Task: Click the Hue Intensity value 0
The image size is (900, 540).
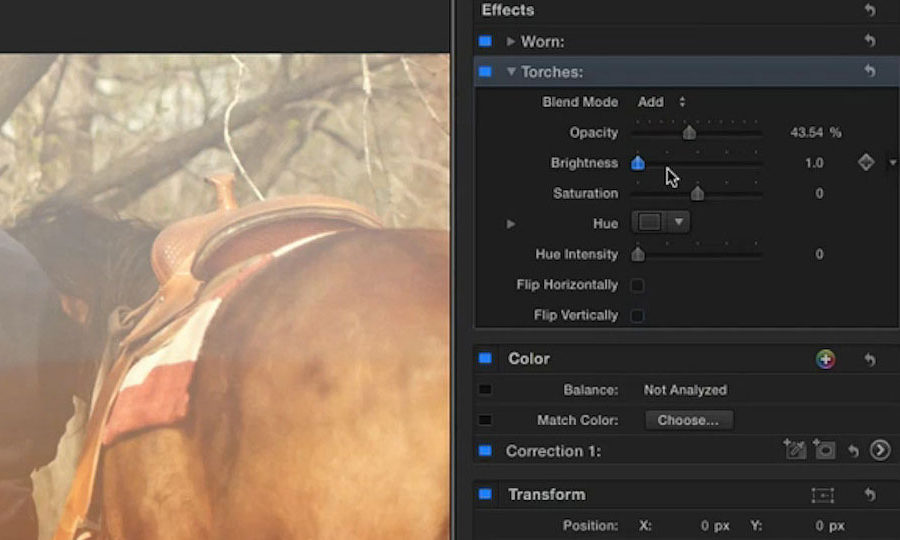Action: [x=819, y=254]
